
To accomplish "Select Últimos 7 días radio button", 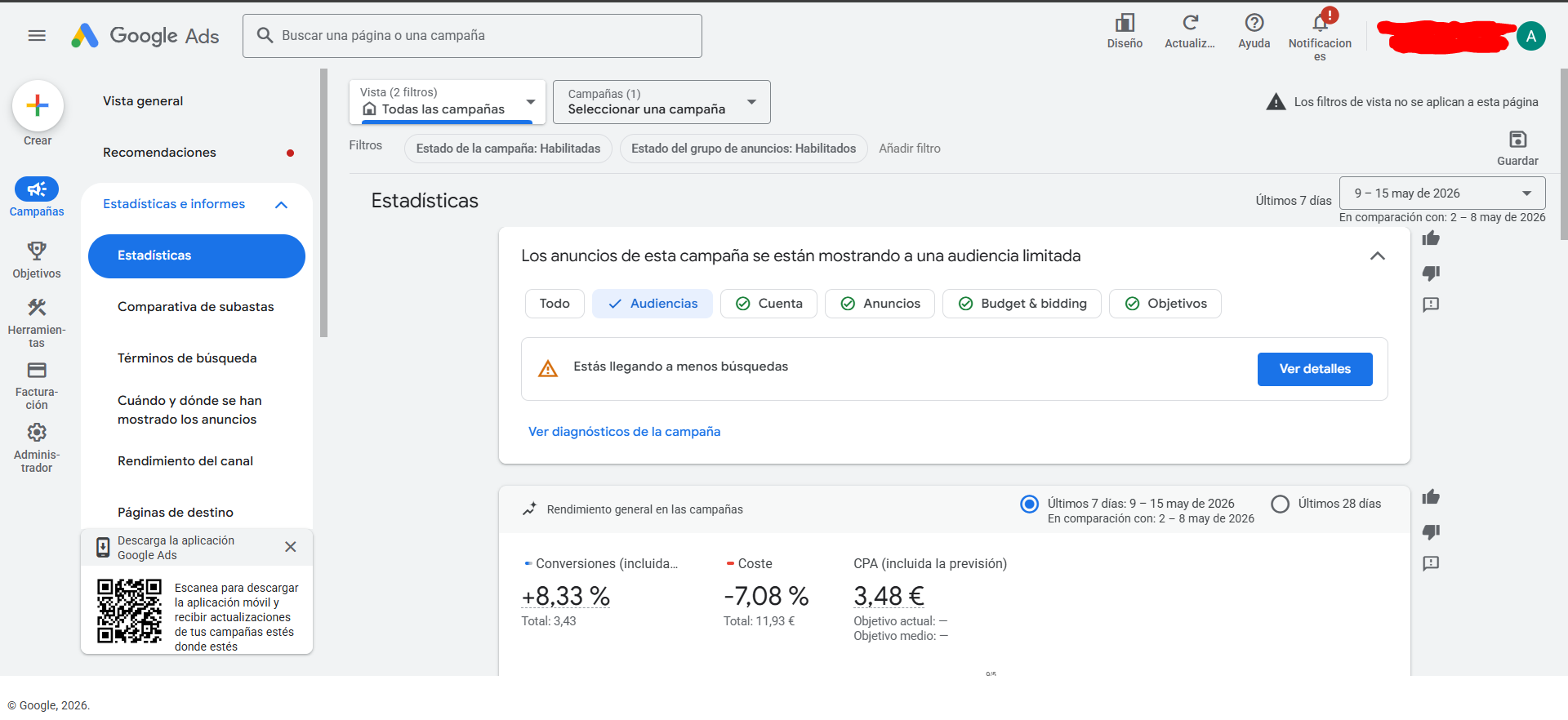I will pos(1030,504).
